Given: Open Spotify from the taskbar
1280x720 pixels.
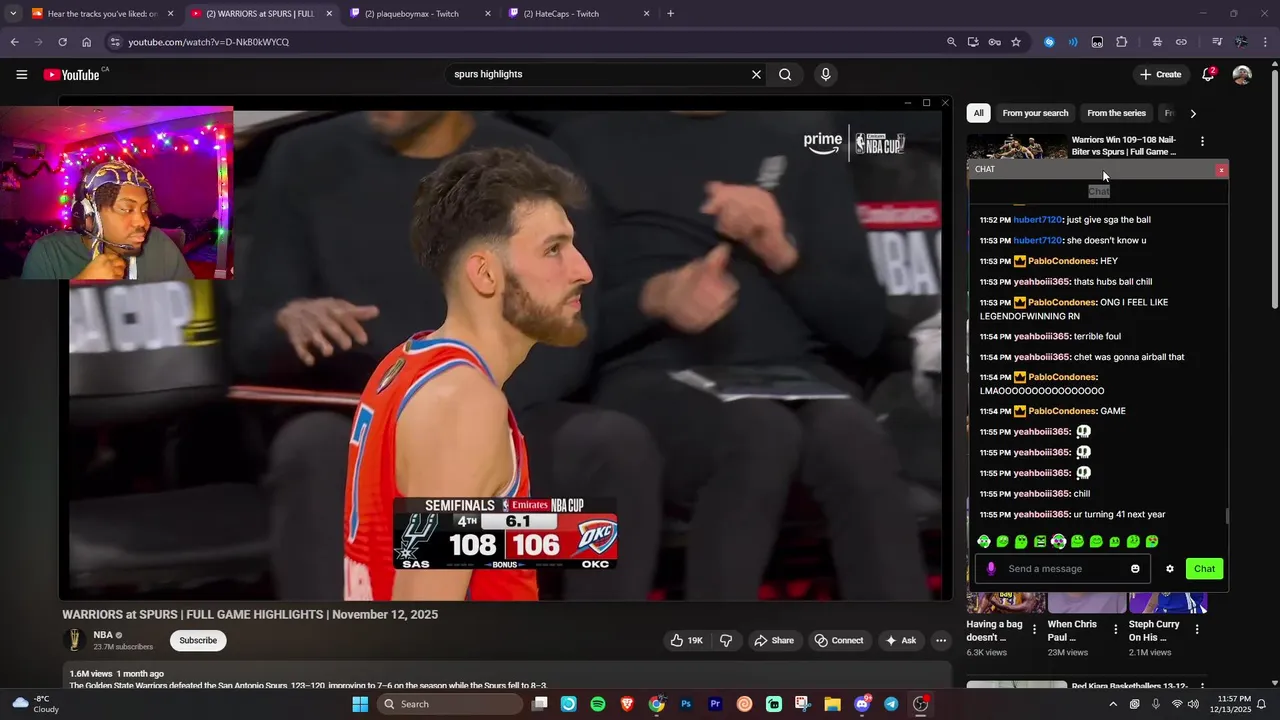Looking at the screenshot, I should click(x=598, y=704).
